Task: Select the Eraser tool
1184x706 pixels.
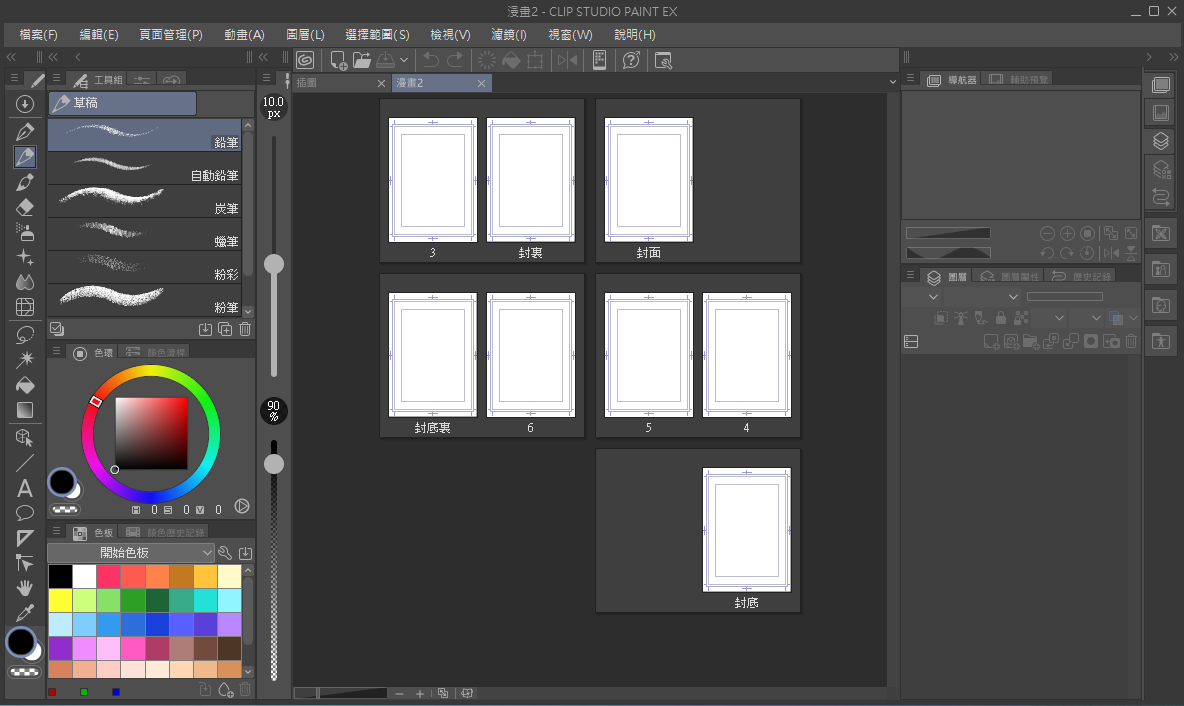Action: tap(26, 207)
